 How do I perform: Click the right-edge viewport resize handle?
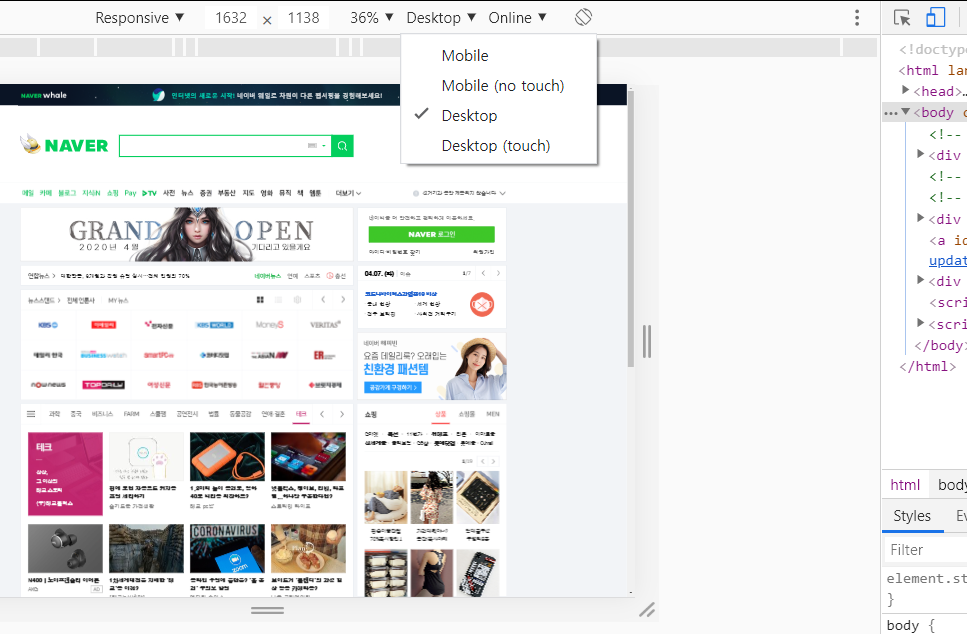tap(646, 341)
